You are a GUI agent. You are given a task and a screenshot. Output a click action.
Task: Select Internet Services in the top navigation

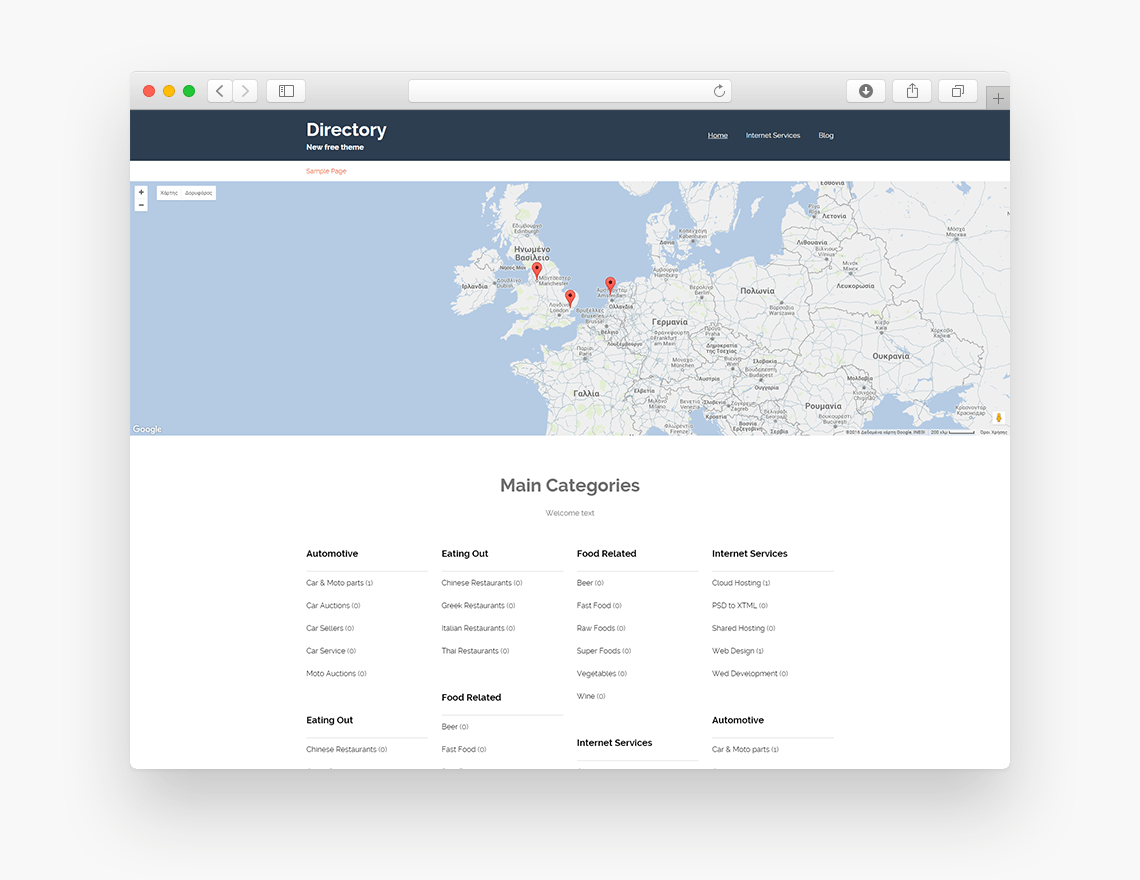[x=772, y=135]
